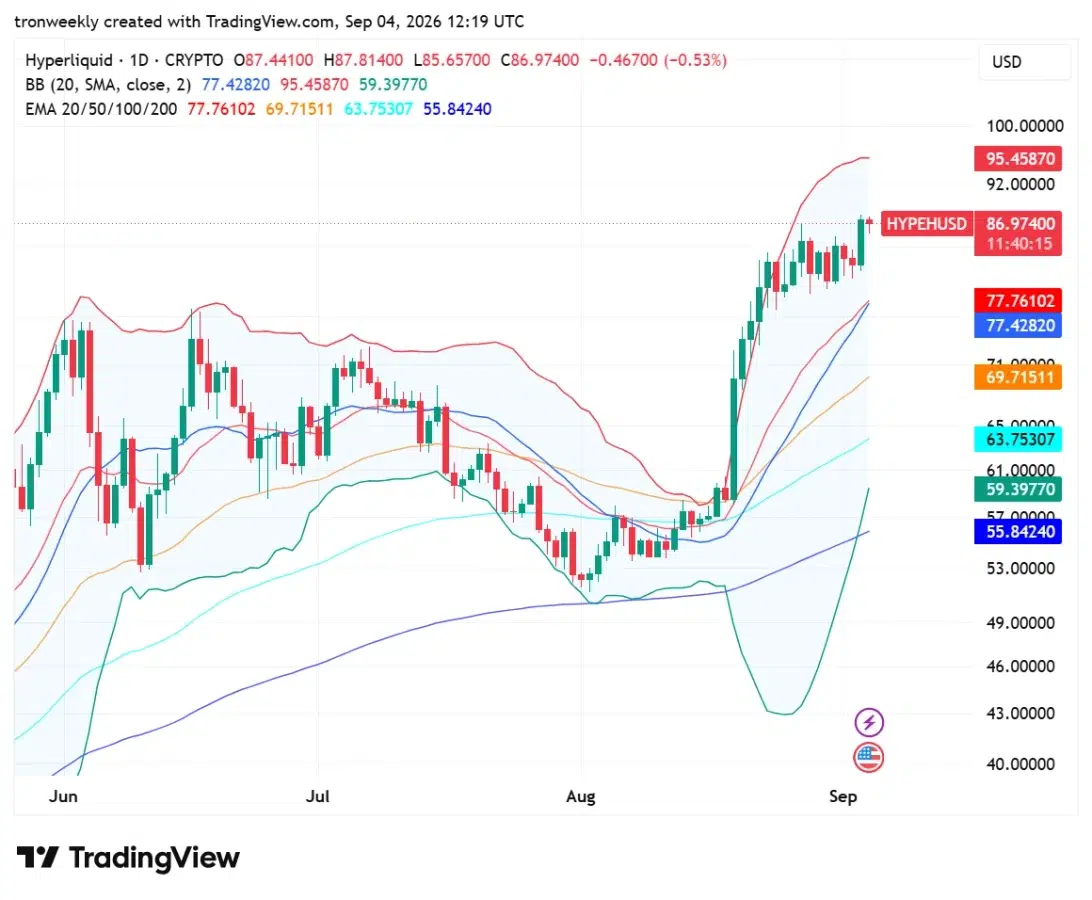1092x900 pixels.
Task: Select the Hyperliquid 1D CRYPTO title
Action: 124,61
